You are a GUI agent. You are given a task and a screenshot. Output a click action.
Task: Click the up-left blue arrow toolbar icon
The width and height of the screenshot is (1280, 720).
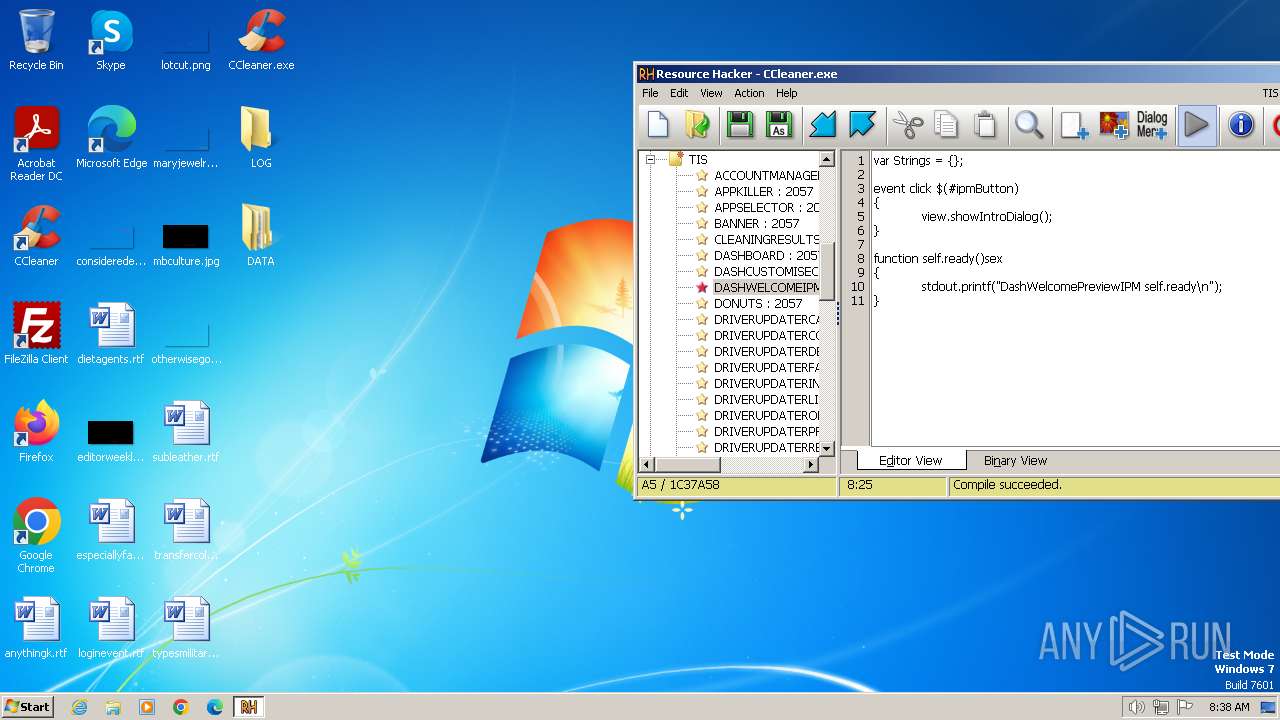pyautogui.click(x=862, y=125)
